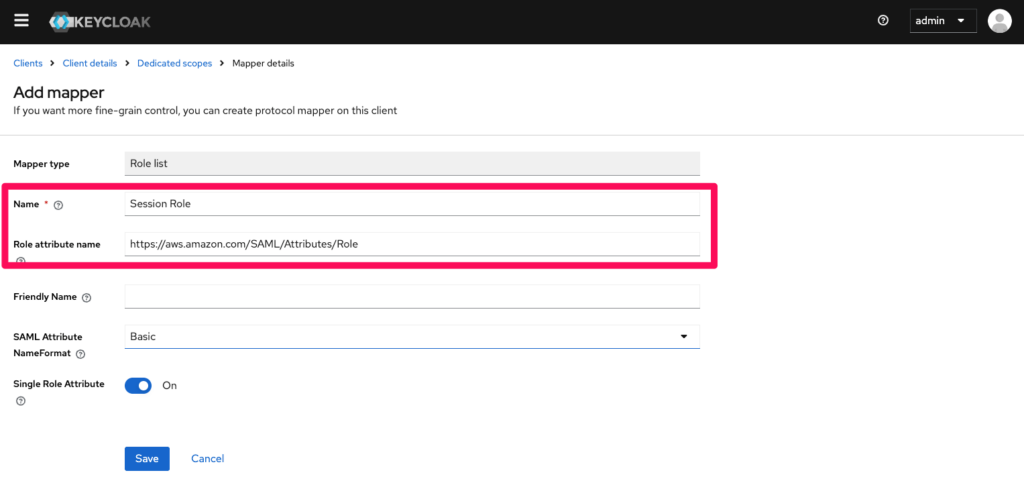Navigate to Client details breadcrumb
The width and height of the screenshot is (1024, 487).
pyautogui.click(x=90, y=63)
